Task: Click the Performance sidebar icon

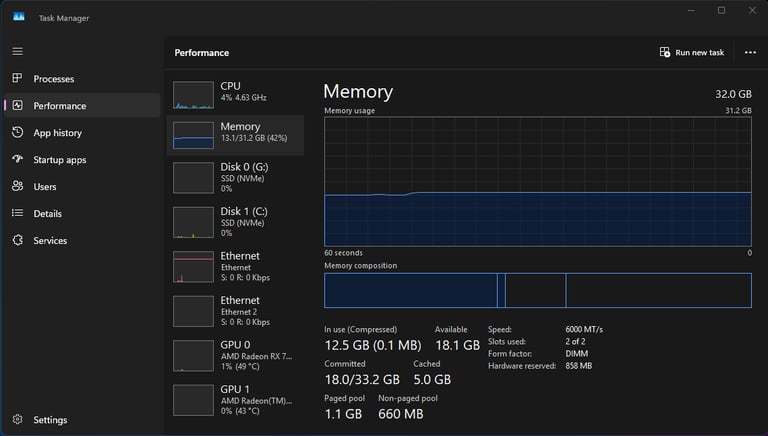Action: [x=18, y=105]
